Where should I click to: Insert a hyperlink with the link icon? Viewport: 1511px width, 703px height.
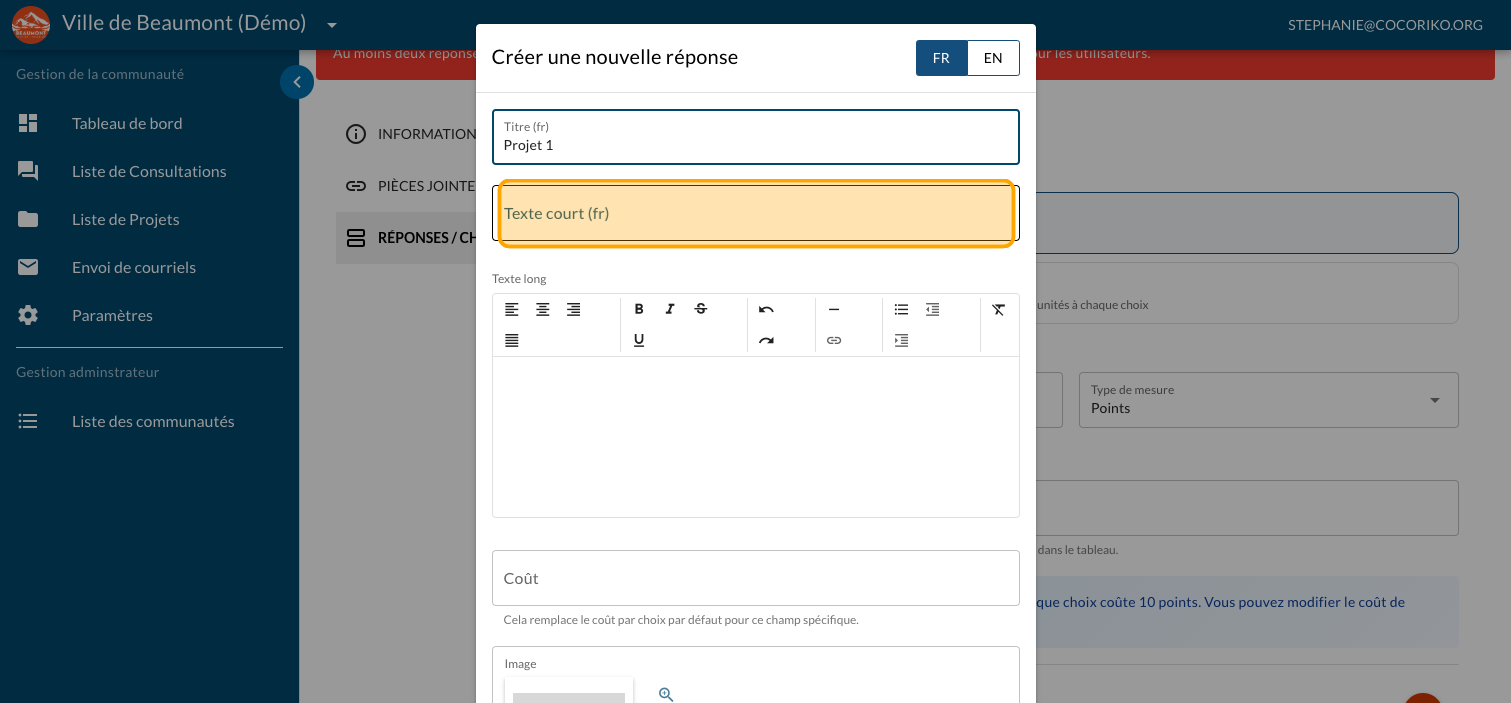[x=834, y=340]
